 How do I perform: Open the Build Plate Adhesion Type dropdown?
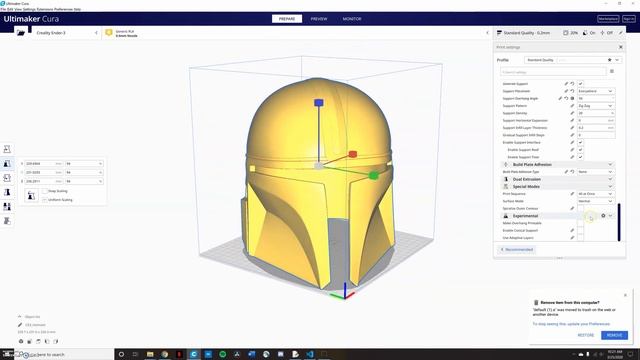tap(596, 172)
